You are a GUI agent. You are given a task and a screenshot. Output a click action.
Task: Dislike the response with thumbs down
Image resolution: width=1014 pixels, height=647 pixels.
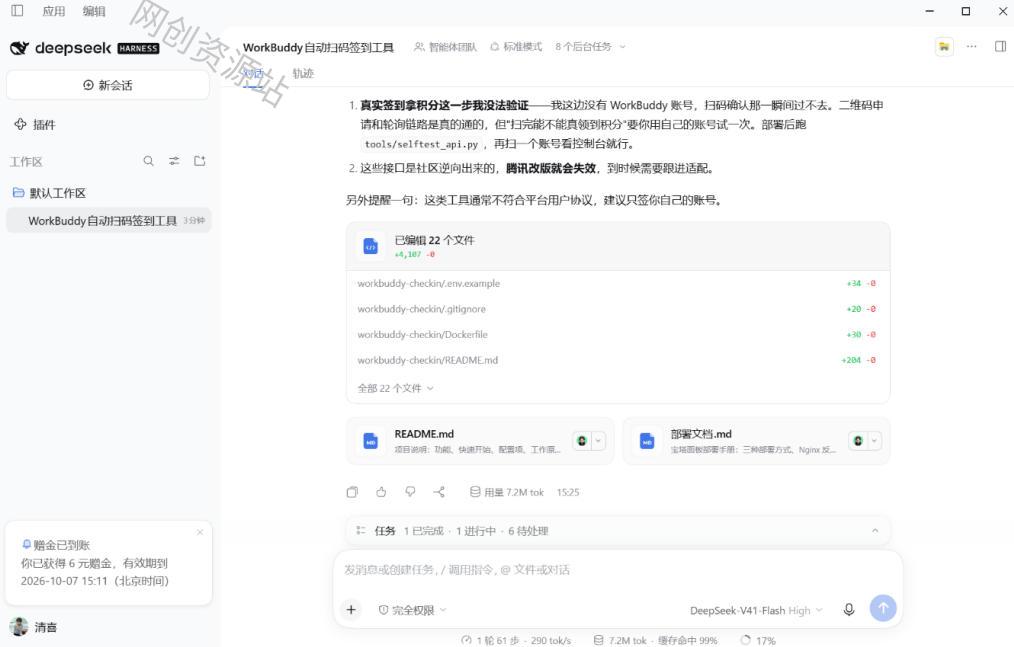(x=410, y=492)
